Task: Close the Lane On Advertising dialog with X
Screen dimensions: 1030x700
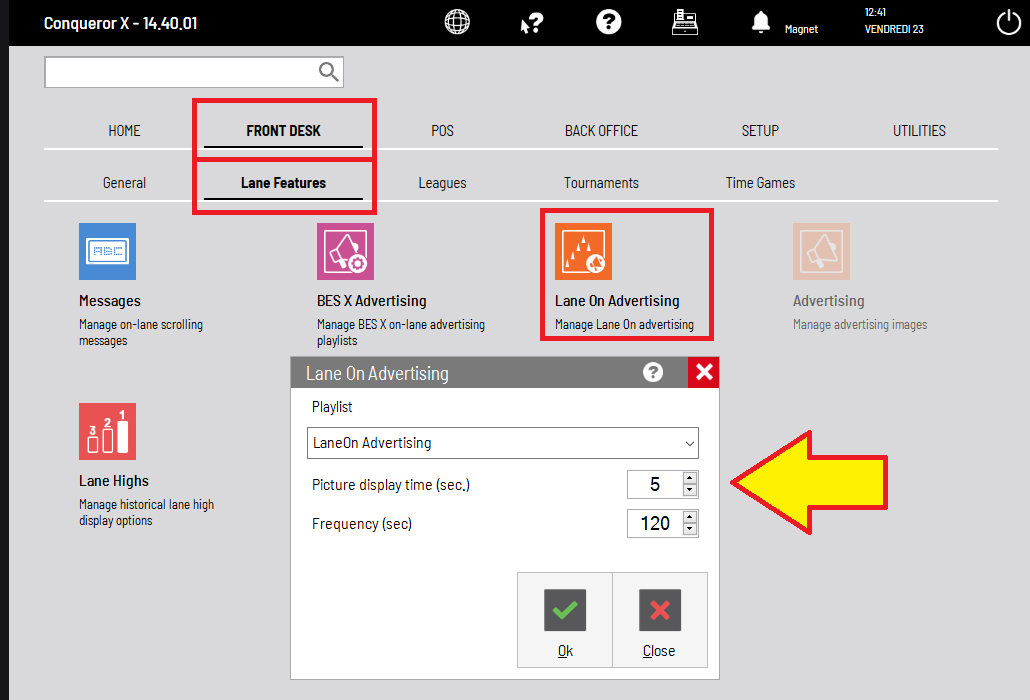Action: point(704,372)
